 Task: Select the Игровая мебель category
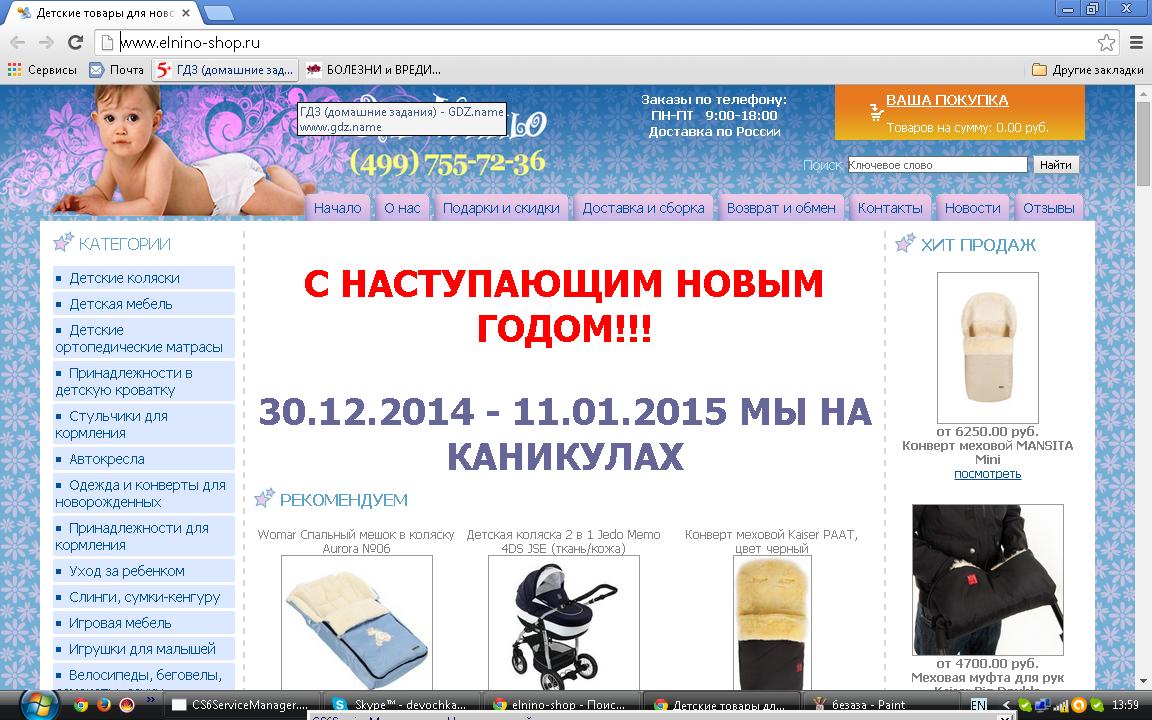coord(144,623)
